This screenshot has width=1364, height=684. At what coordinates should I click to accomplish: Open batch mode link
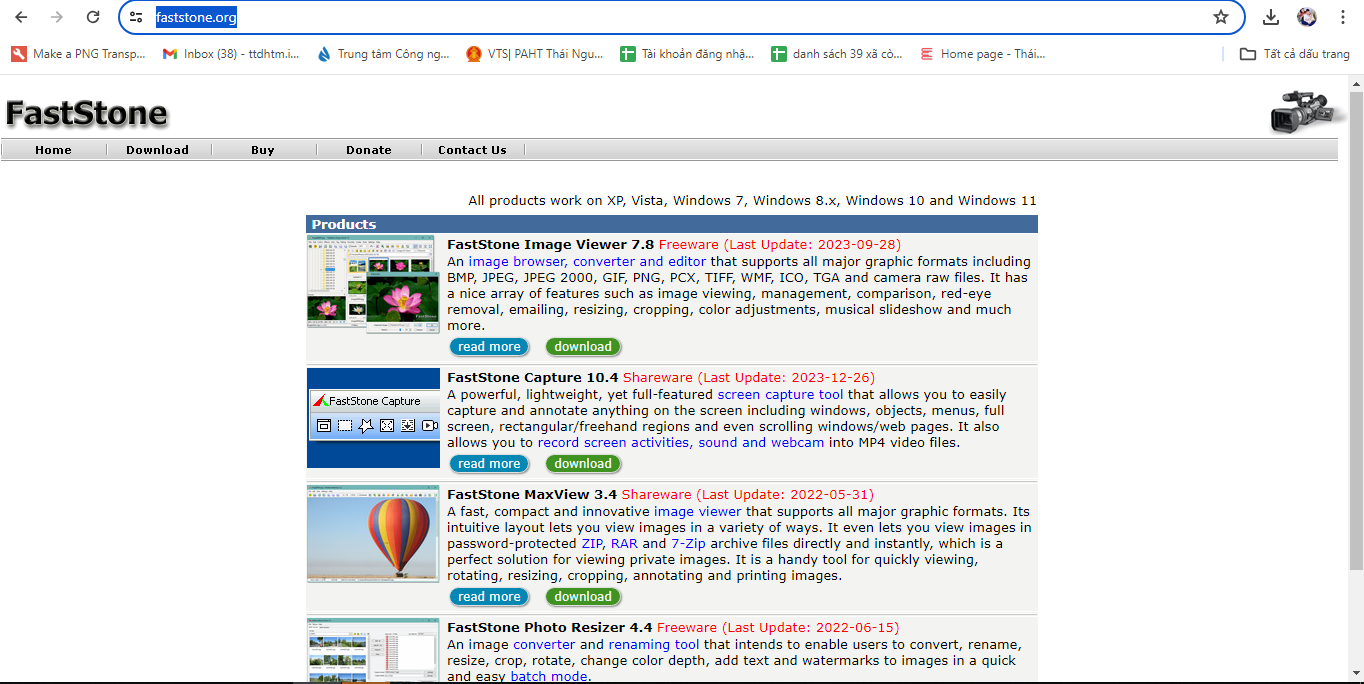549,677
